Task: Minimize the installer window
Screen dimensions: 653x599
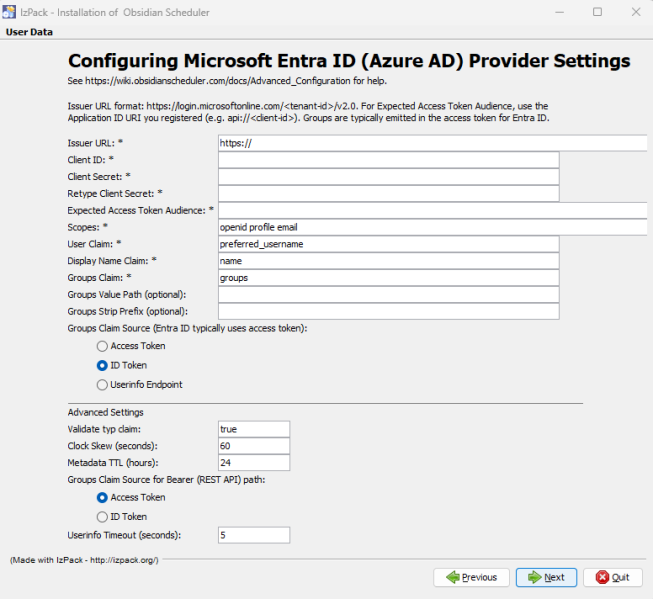Action: coord(560,12)
